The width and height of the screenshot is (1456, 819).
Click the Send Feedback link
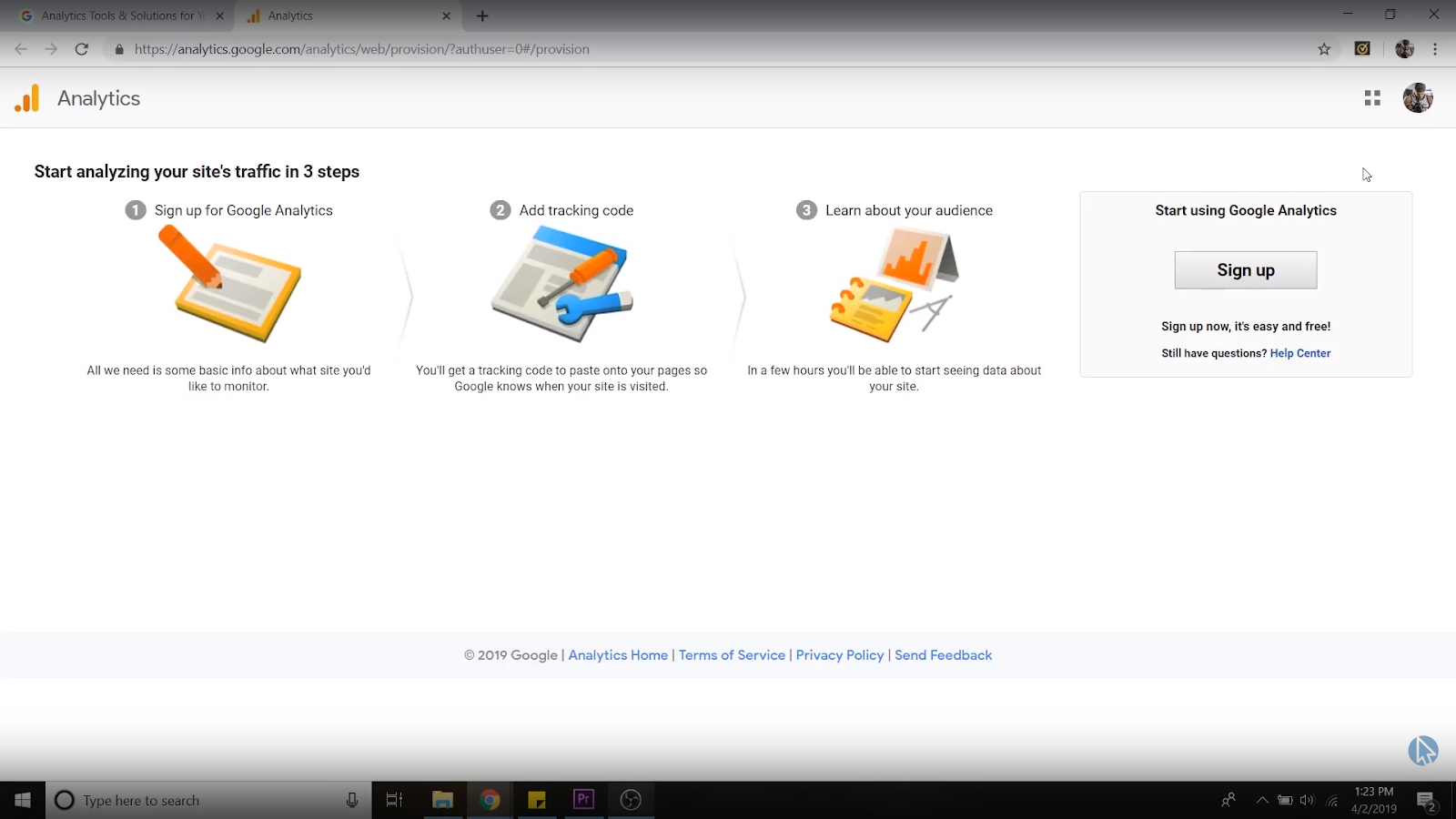pyautogui.click(x=943, y=655)
